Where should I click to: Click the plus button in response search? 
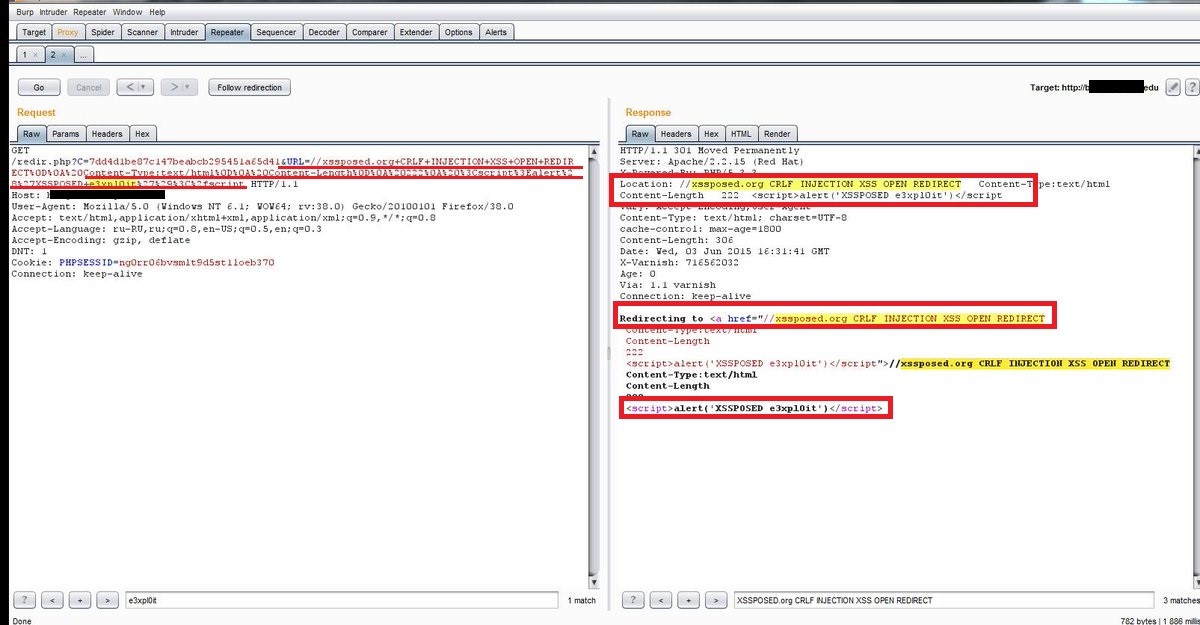point(689,600)
